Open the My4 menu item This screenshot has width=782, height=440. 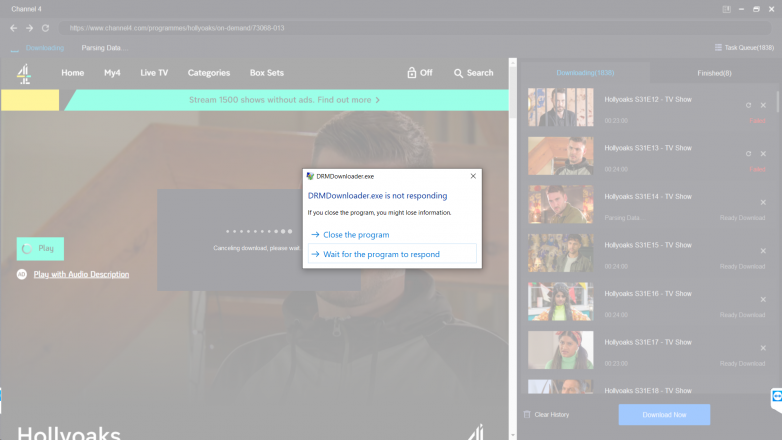[x=112, y=73]
